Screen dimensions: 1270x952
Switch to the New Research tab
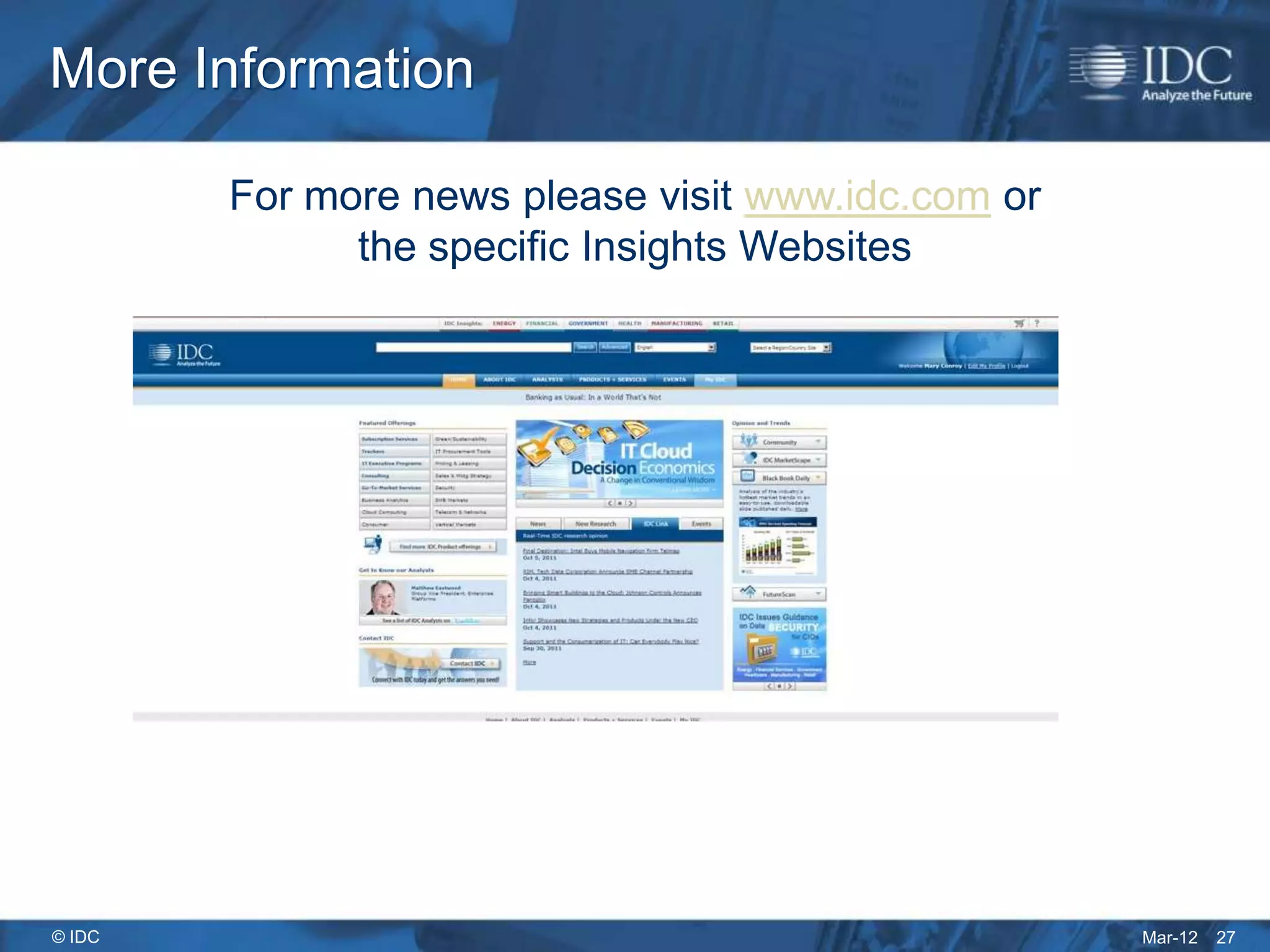pos(596,524)
